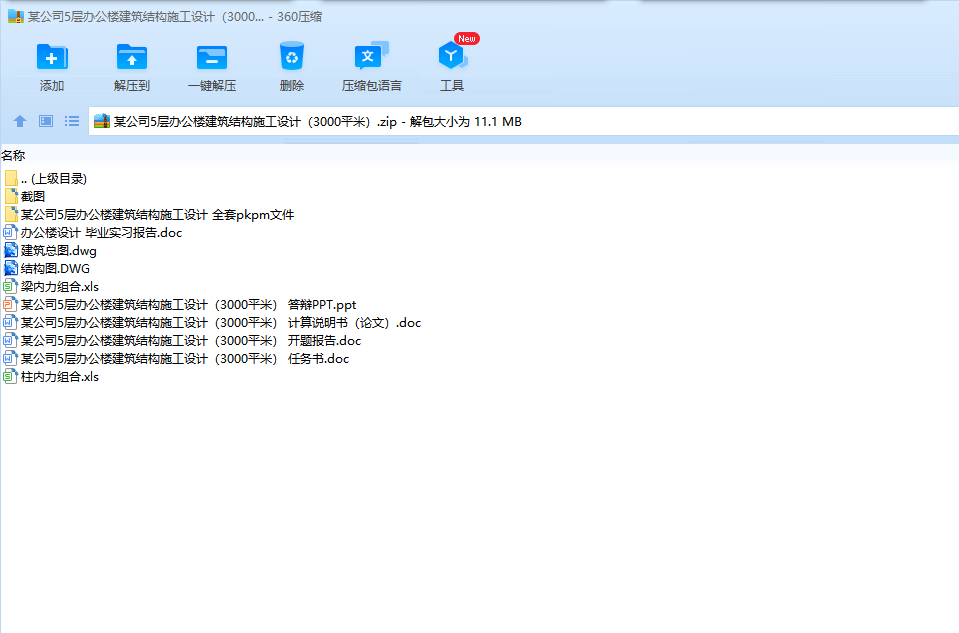Select file name 柱内力组合.xls
Screen dimensions: 959x633
(x=60, y=377)
